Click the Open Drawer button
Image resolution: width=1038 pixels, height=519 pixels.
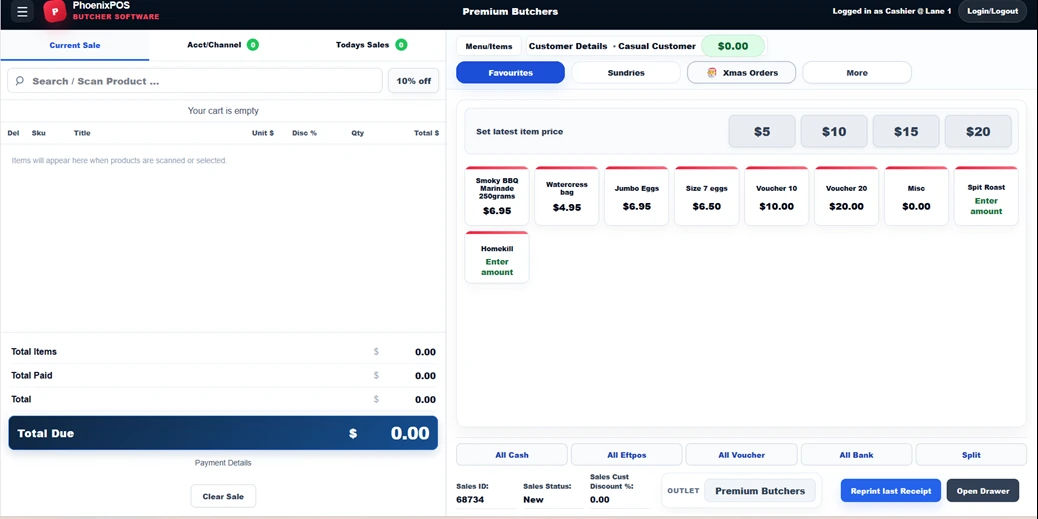(x=982, y=491)
